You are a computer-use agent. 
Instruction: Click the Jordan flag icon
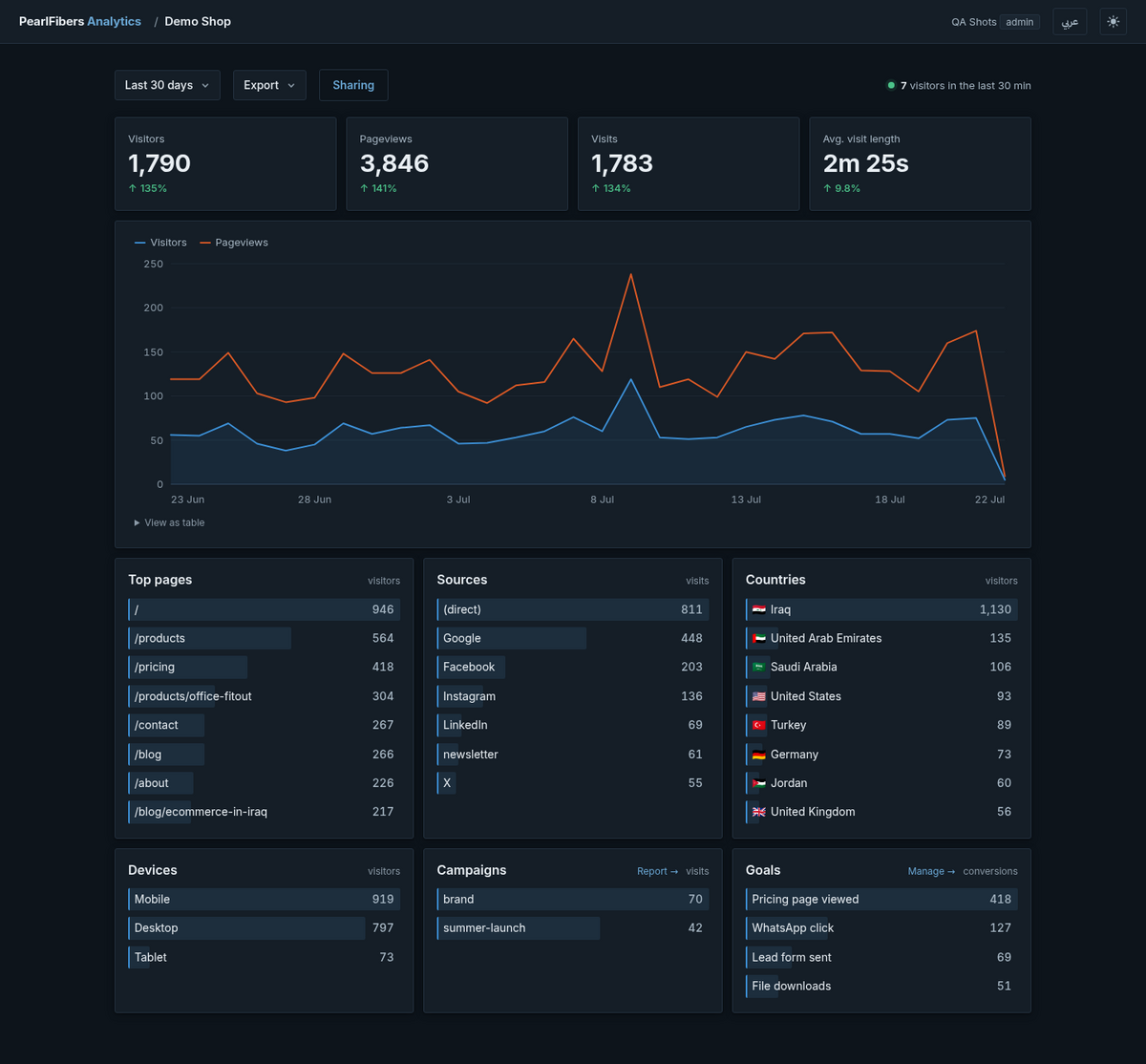point(759,783)
